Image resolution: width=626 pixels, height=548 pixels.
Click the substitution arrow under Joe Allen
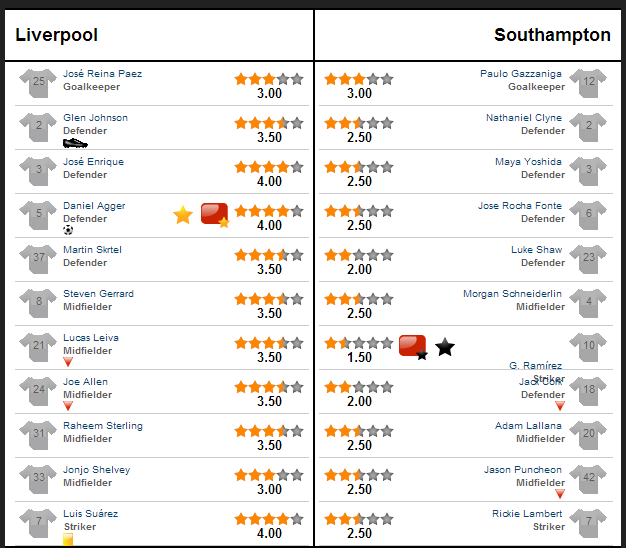tap(68, 406)
